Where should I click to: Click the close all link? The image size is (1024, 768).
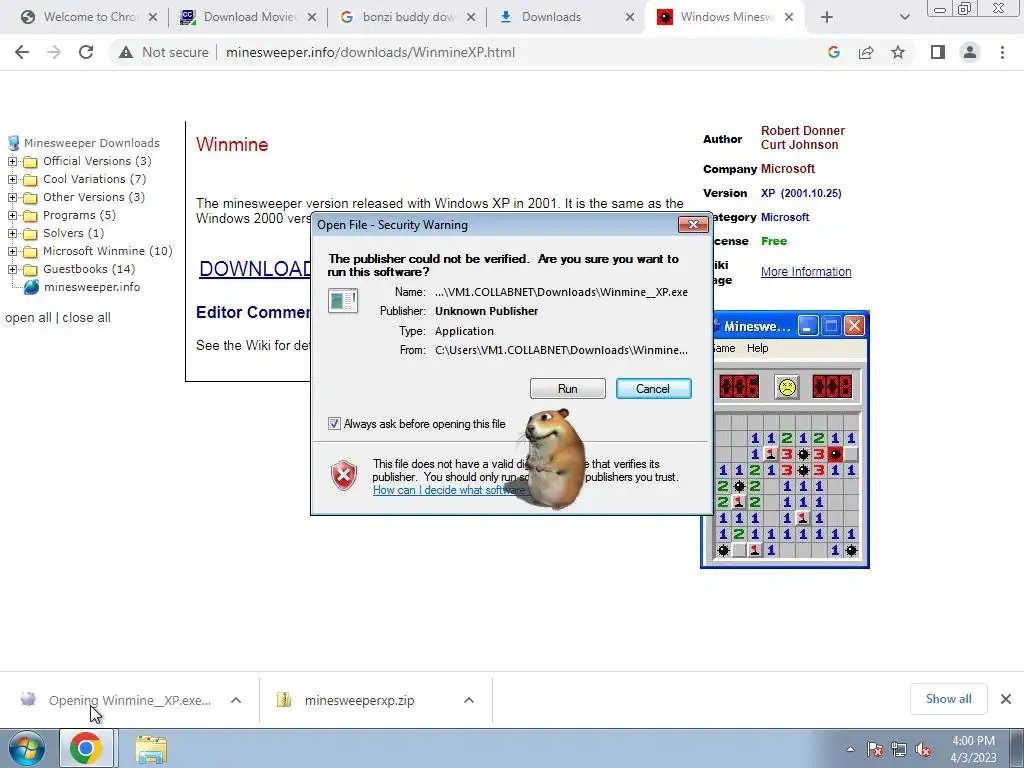click(x=86, y=317)
